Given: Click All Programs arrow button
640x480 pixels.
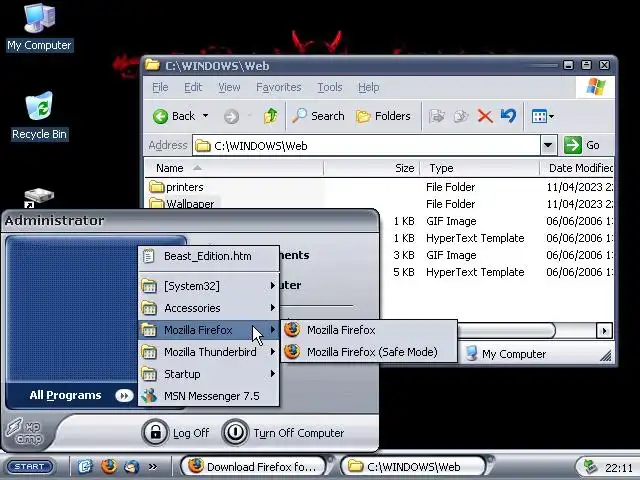Looking at the screenshot, I should [124, 395].
